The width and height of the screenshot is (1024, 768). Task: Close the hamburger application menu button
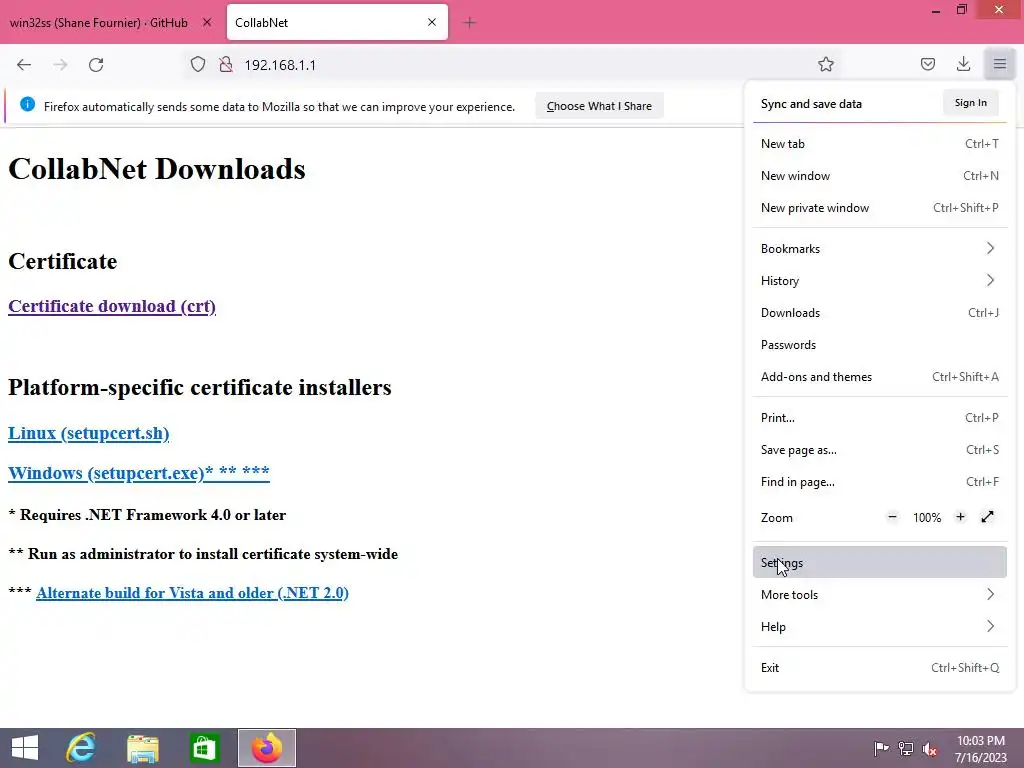(x=999, y=64)
